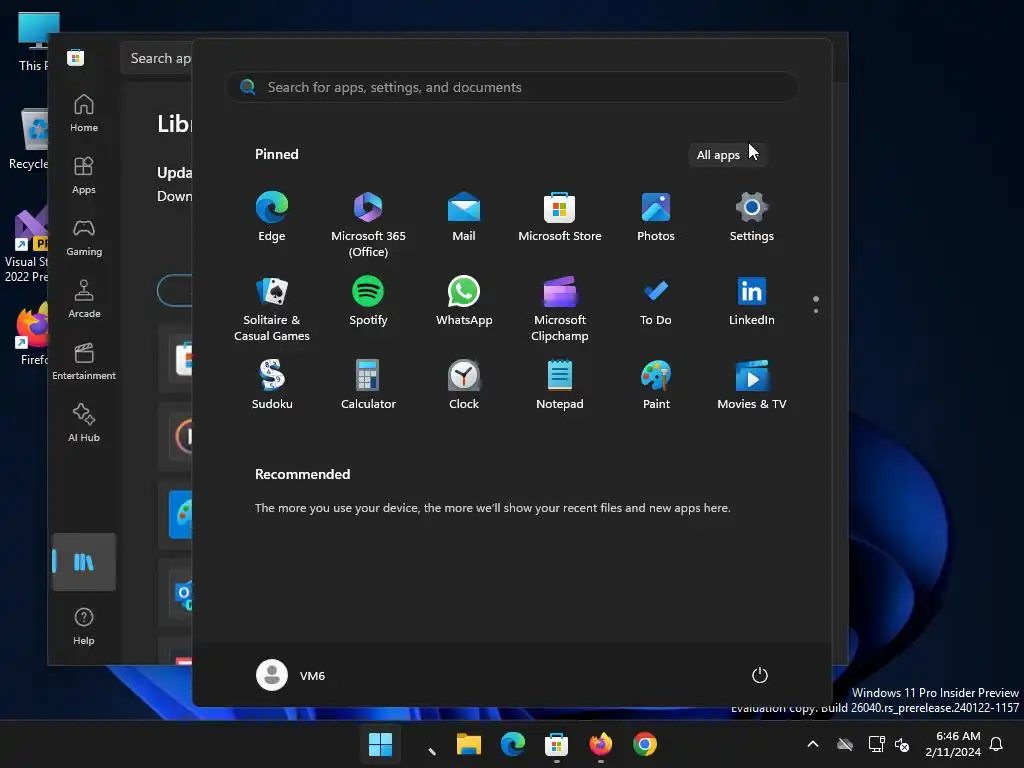Open AI Hub in Microsoft Store sidebar

point(84,423)
